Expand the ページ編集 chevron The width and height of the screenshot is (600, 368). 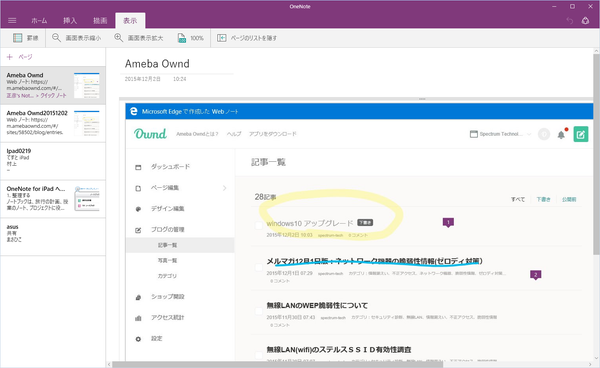click(224, 188)
